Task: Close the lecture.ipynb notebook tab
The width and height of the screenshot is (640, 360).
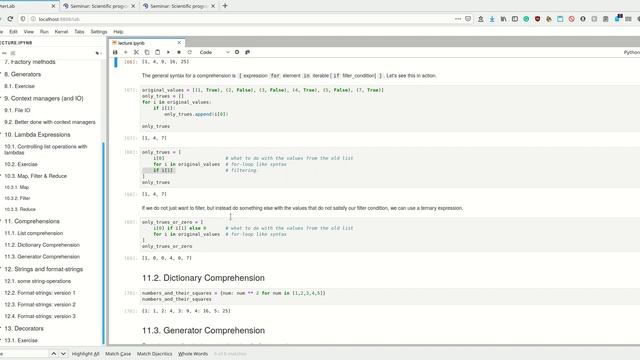Action: click(179, 43)
